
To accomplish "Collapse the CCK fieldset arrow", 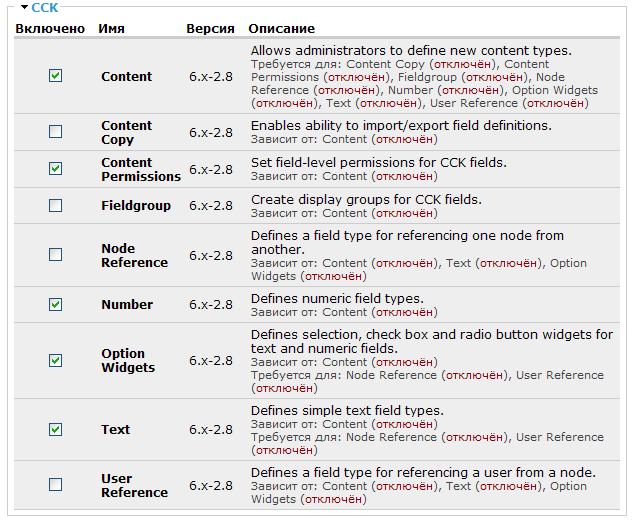I will click(x=24, y=7).
